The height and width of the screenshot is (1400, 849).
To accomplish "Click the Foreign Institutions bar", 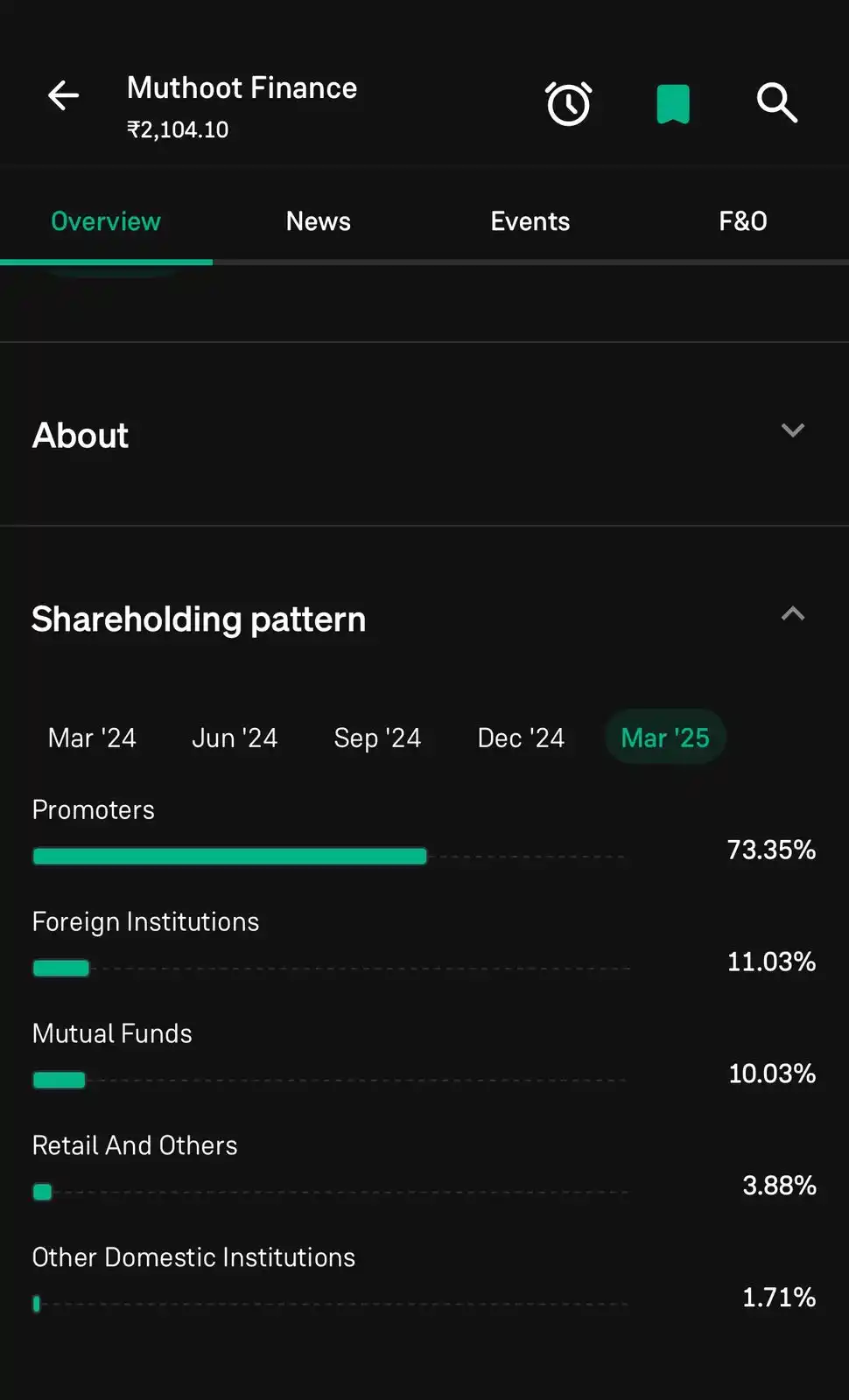I will 61,968.
